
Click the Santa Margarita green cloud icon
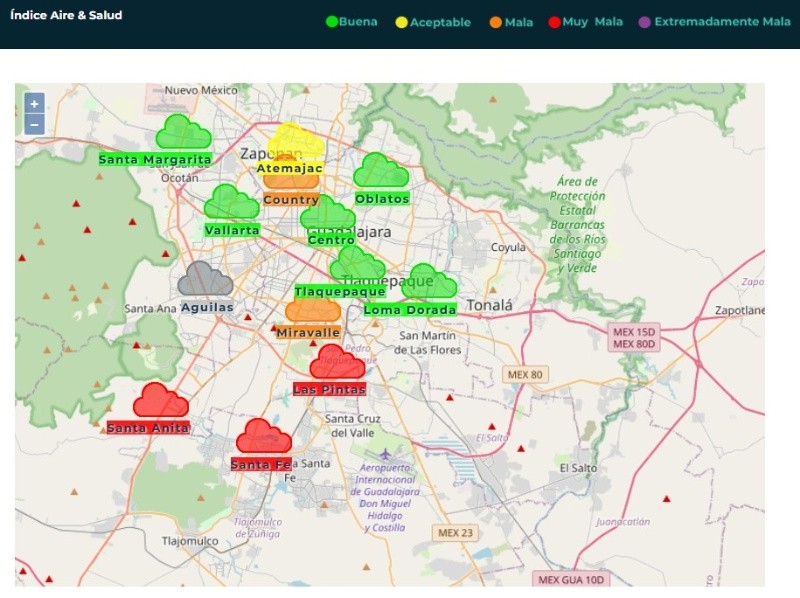(x=182, y=132)
